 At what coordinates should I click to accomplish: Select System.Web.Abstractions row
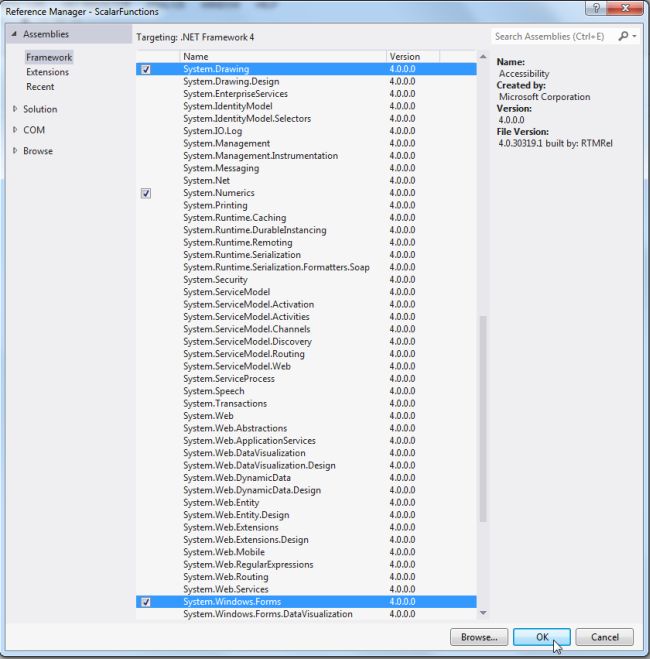[x=306, y=428]
